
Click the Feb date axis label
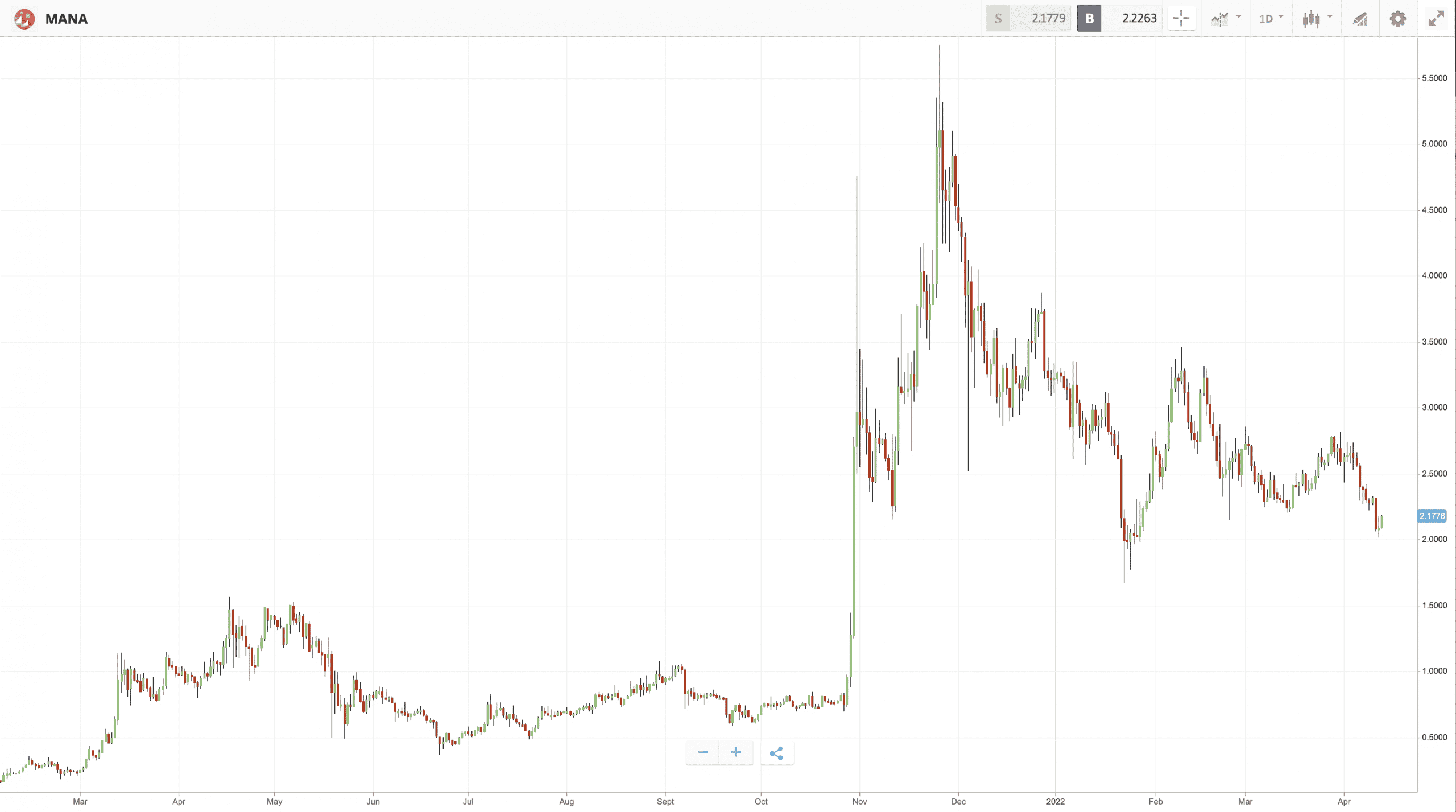pos(1155,802)
